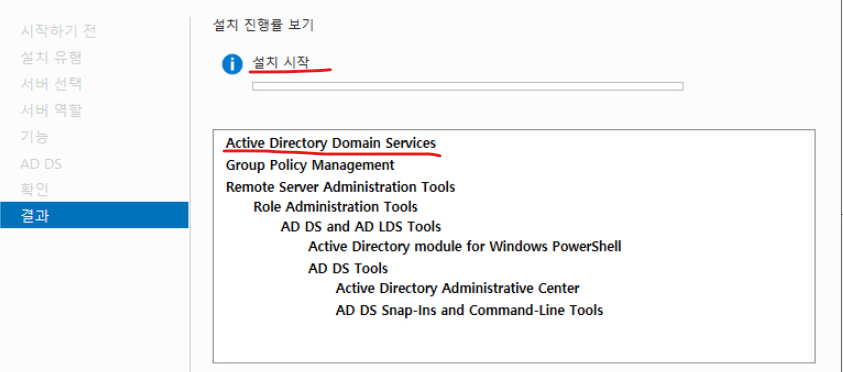
Task: Go to the 설치 유형 step
Action: tap(51, 58)
